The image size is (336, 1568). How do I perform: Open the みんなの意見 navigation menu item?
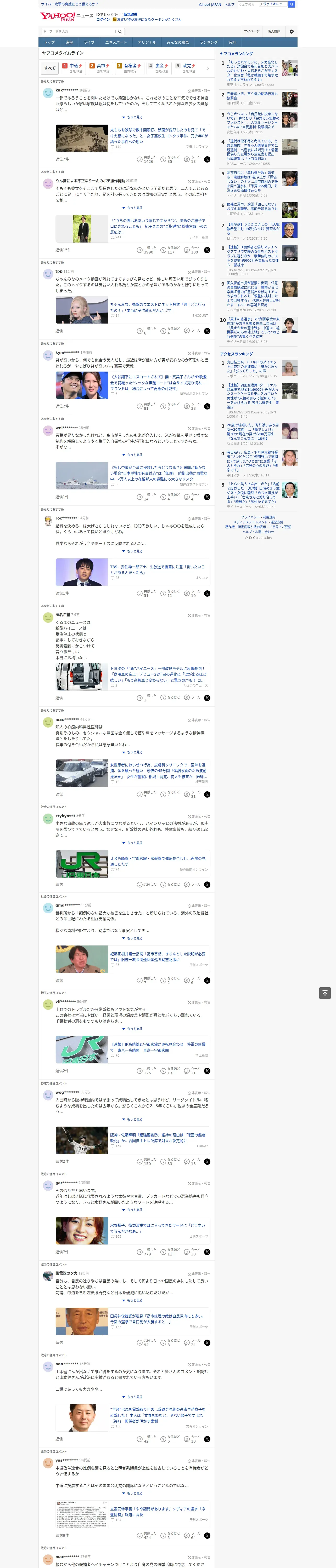coord(177,43)
